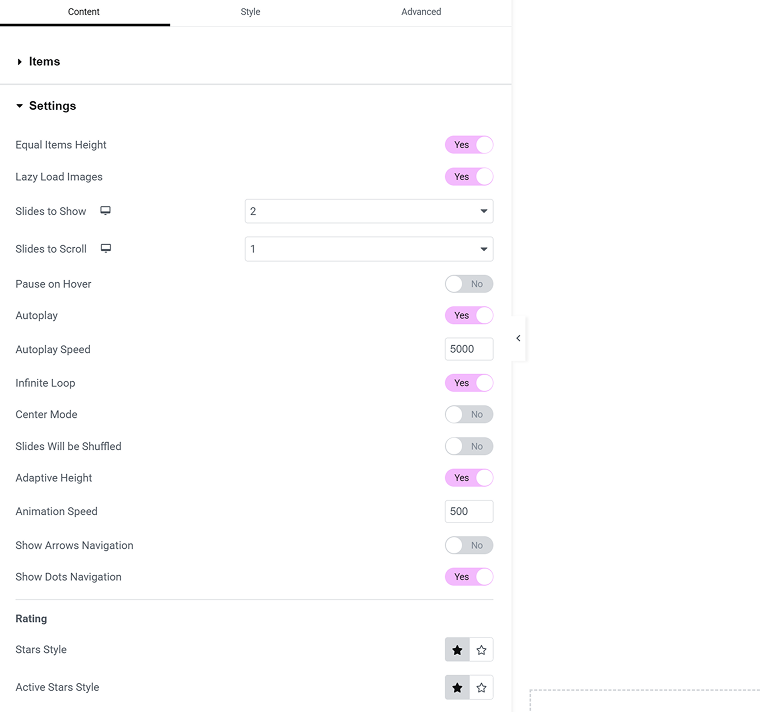The image size is (760, 712).
Task: Click the Autoplay Speed input field
Action: point(469,349)
